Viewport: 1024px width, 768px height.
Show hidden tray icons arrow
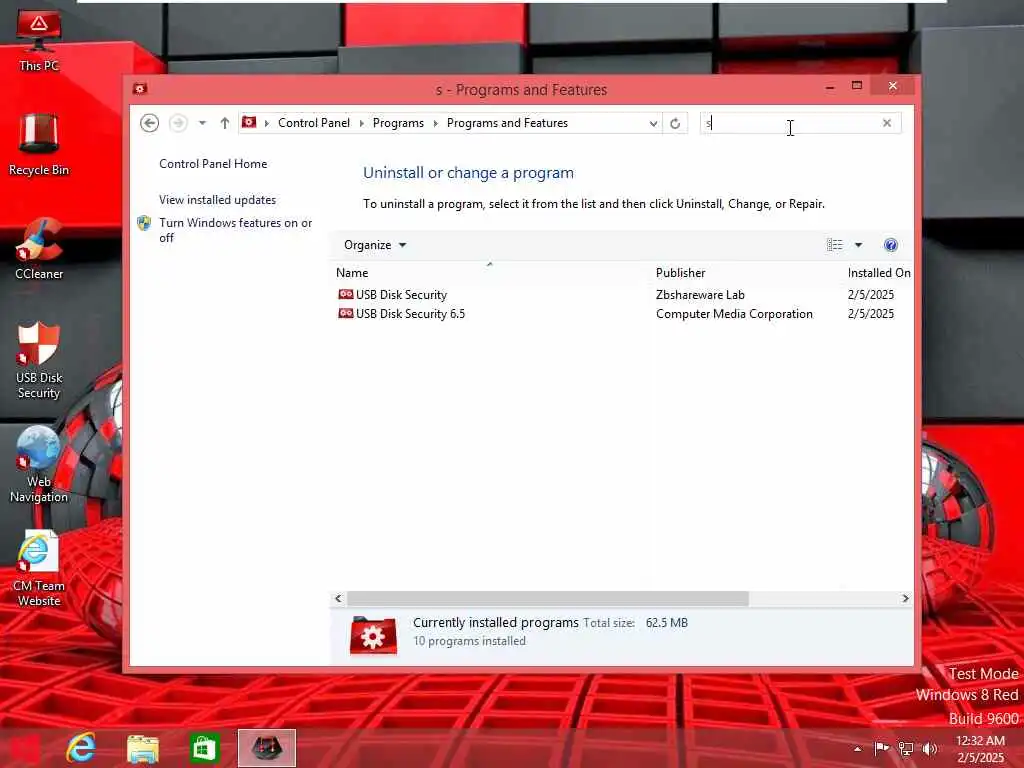pyautogui.click(x=857, y=748)
